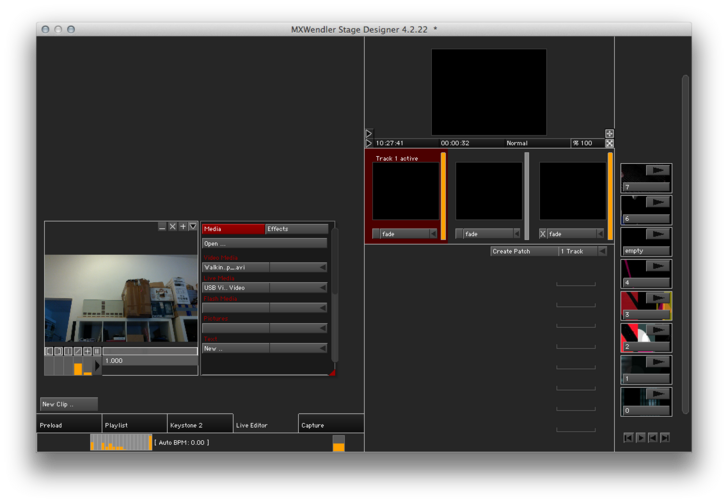Image resolution: width=728 pixels, height=503 pixels.
Task: Open the Live Editor tab
Action: 265,425
